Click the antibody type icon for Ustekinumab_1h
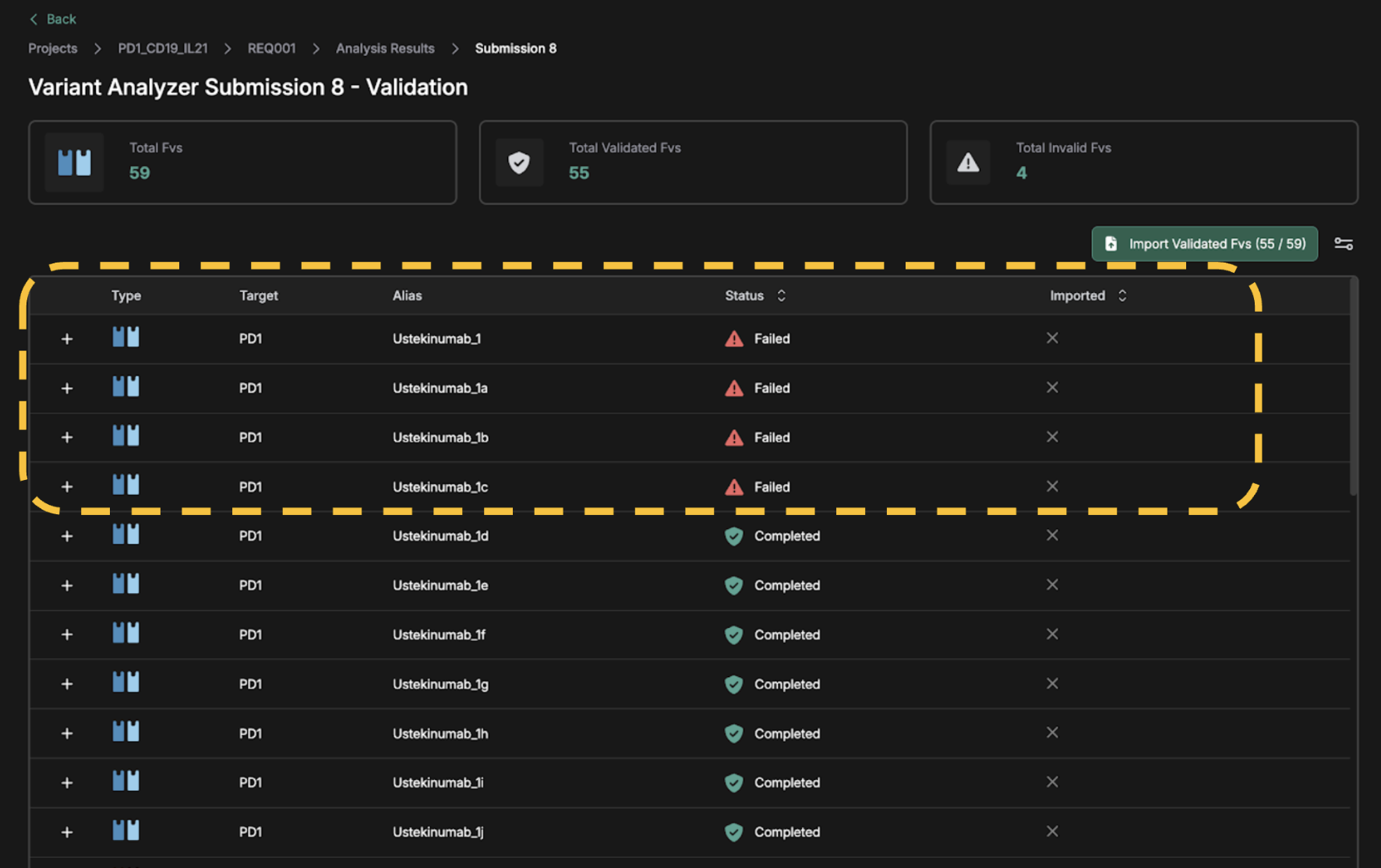 pyautogui.click(x=125, y=732)
